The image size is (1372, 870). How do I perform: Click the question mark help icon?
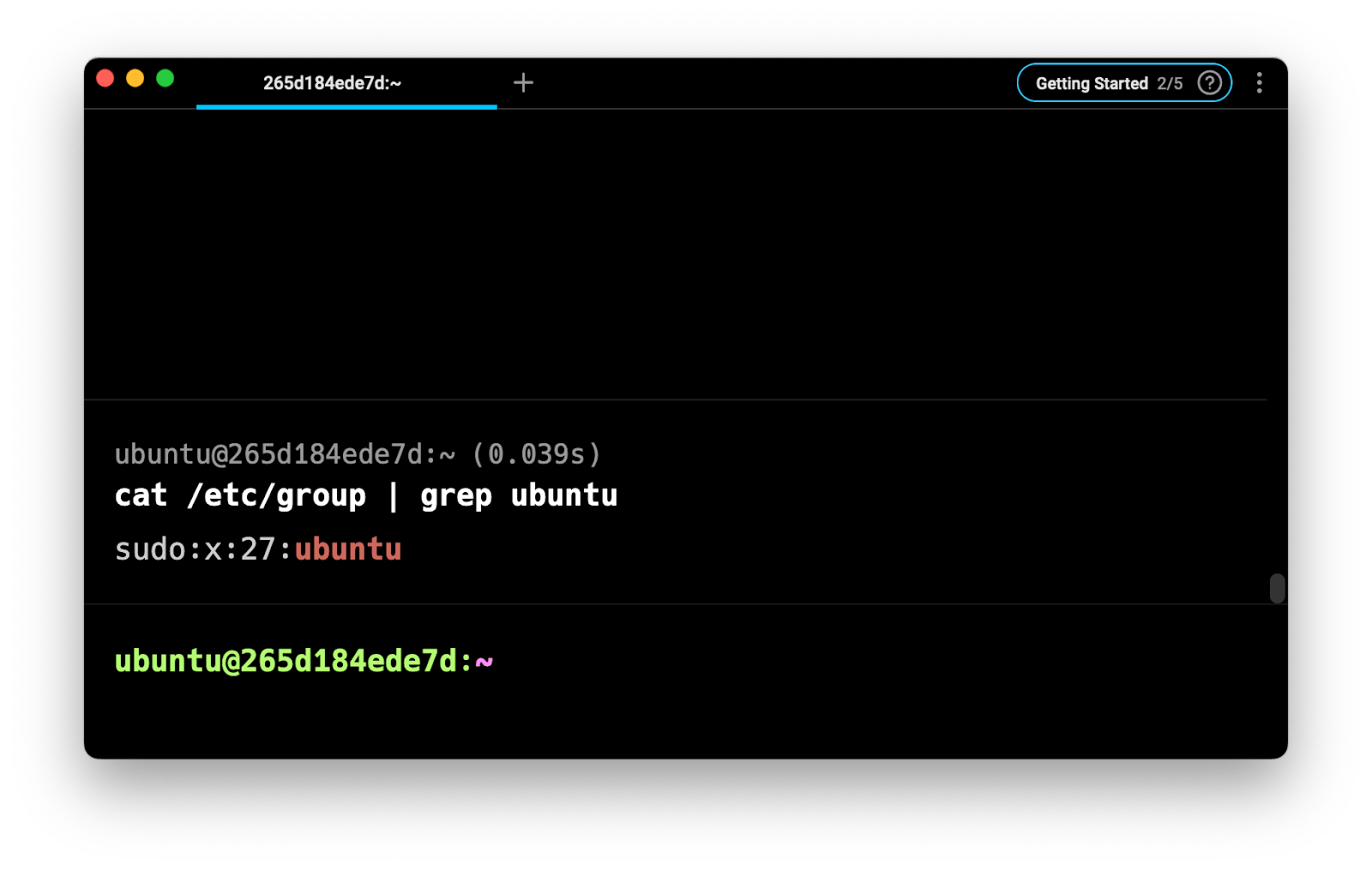pos(1209,83)
